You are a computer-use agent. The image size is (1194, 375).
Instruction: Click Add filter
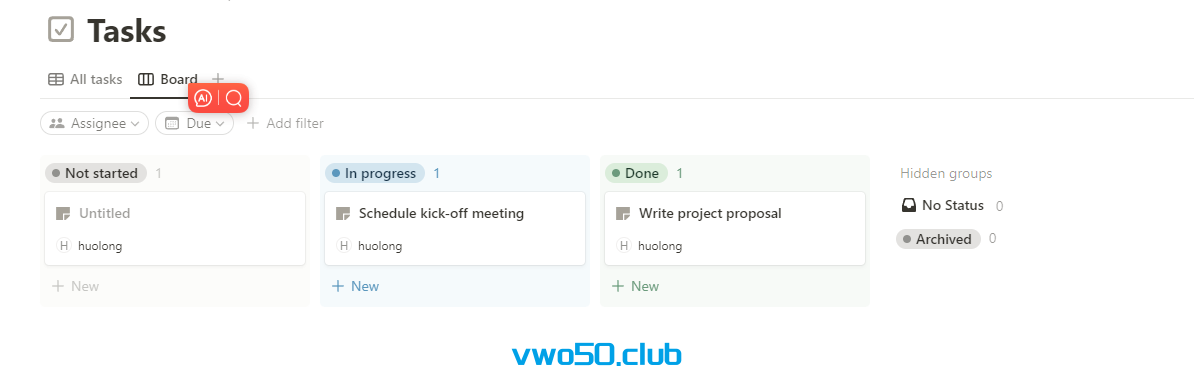(x=286, y=123)
